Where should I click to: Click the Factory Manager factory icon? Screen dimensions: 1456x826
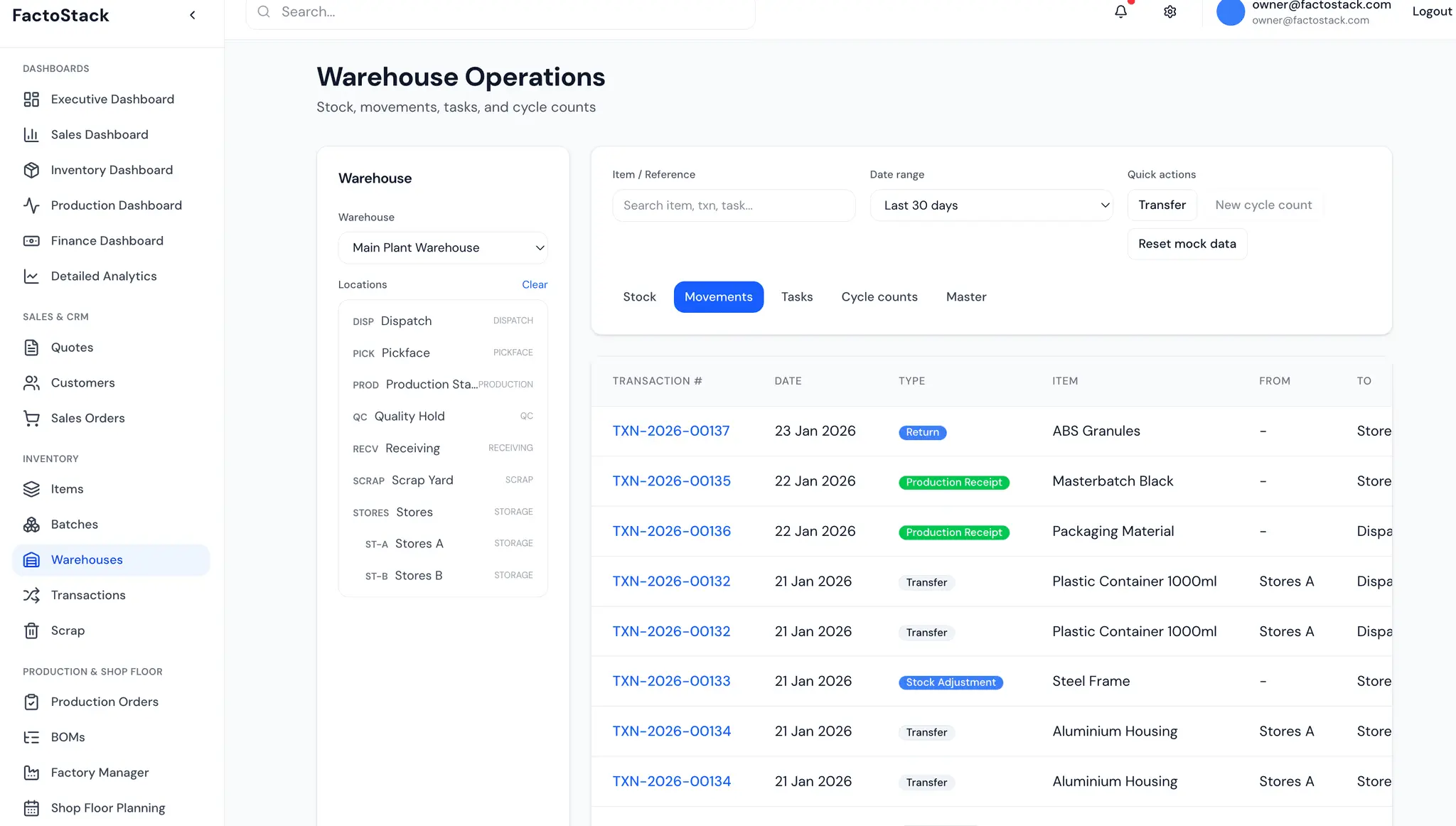31,773
